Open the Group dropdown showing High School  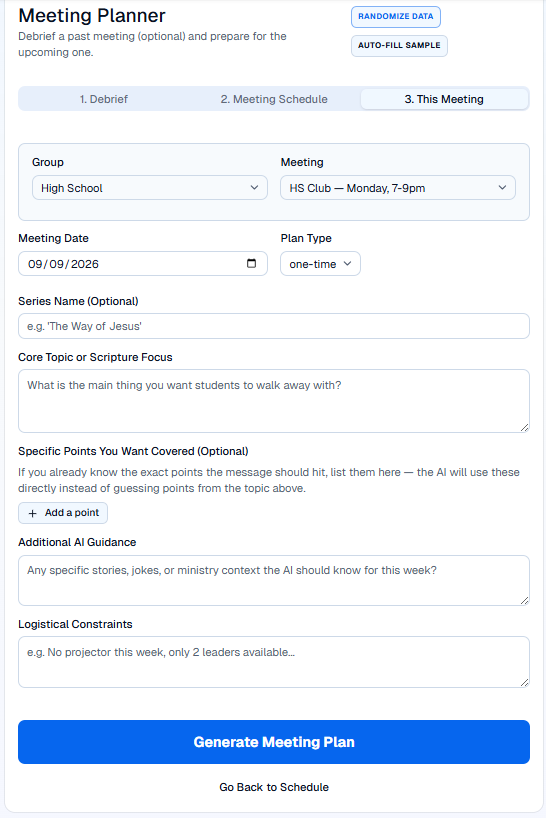[x=150, y=188]
